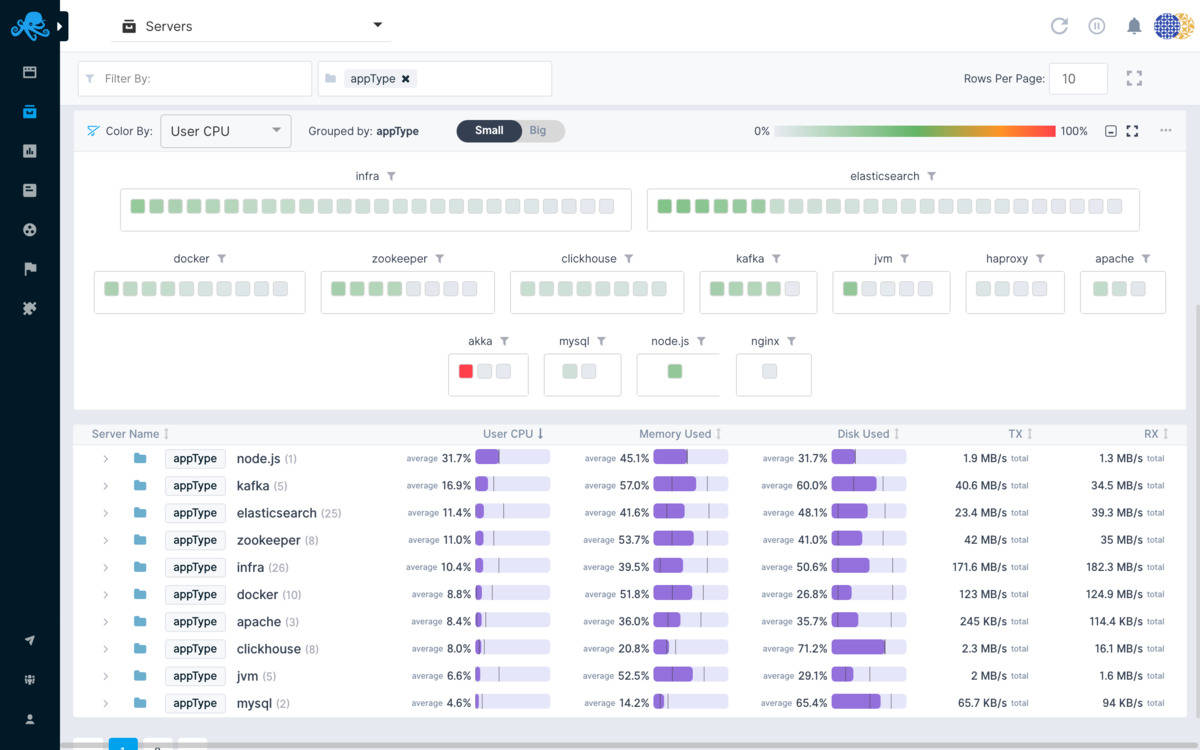The height and width of the screenshot is (750, 1200).
Task: Open the Color By dropdown
Action: pyautogui.click(x=225, y=130)
